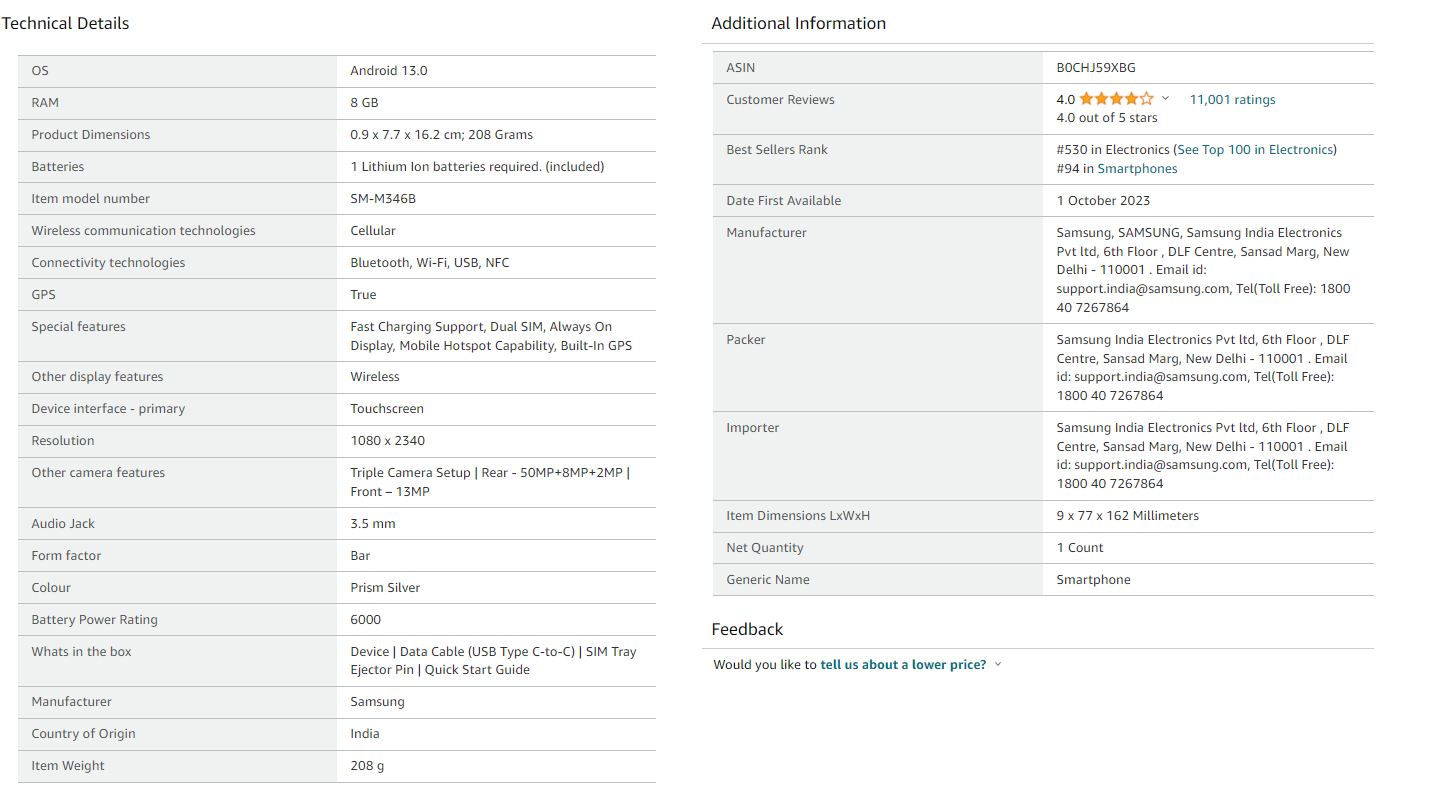This screenshot has height=794, width=1435.
Task: Select the 'Other camera features' label
Action: click(x=98, y=473)
